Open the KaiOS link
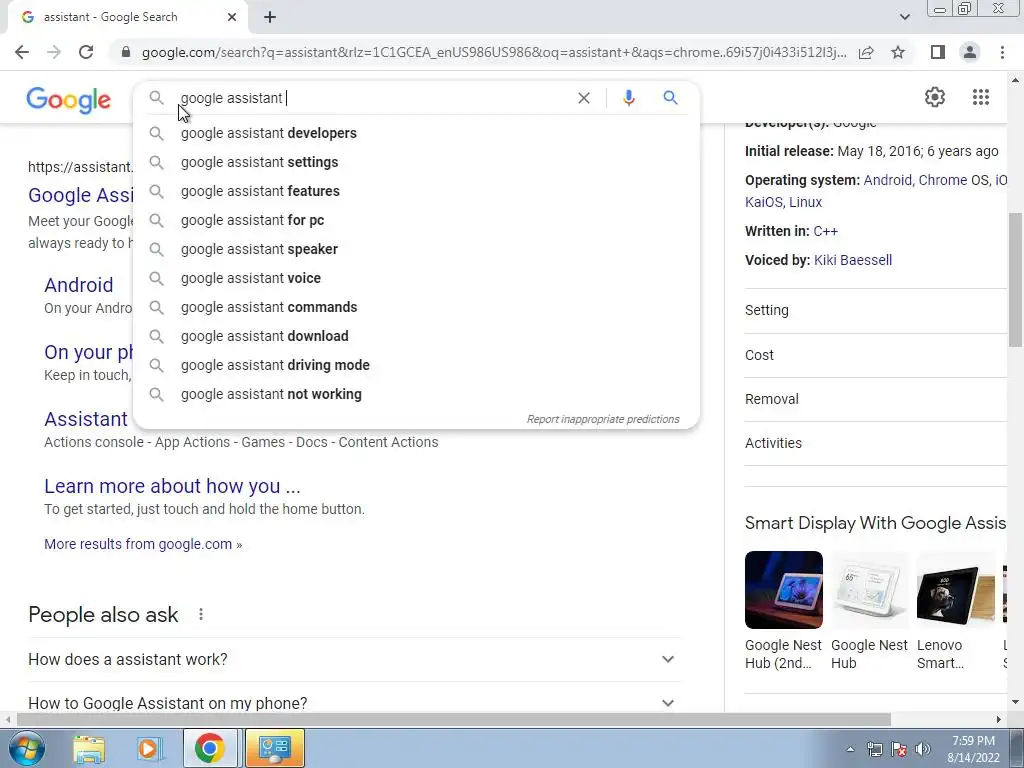Viewport: 1024px width, 768px height. pos(763,202)
